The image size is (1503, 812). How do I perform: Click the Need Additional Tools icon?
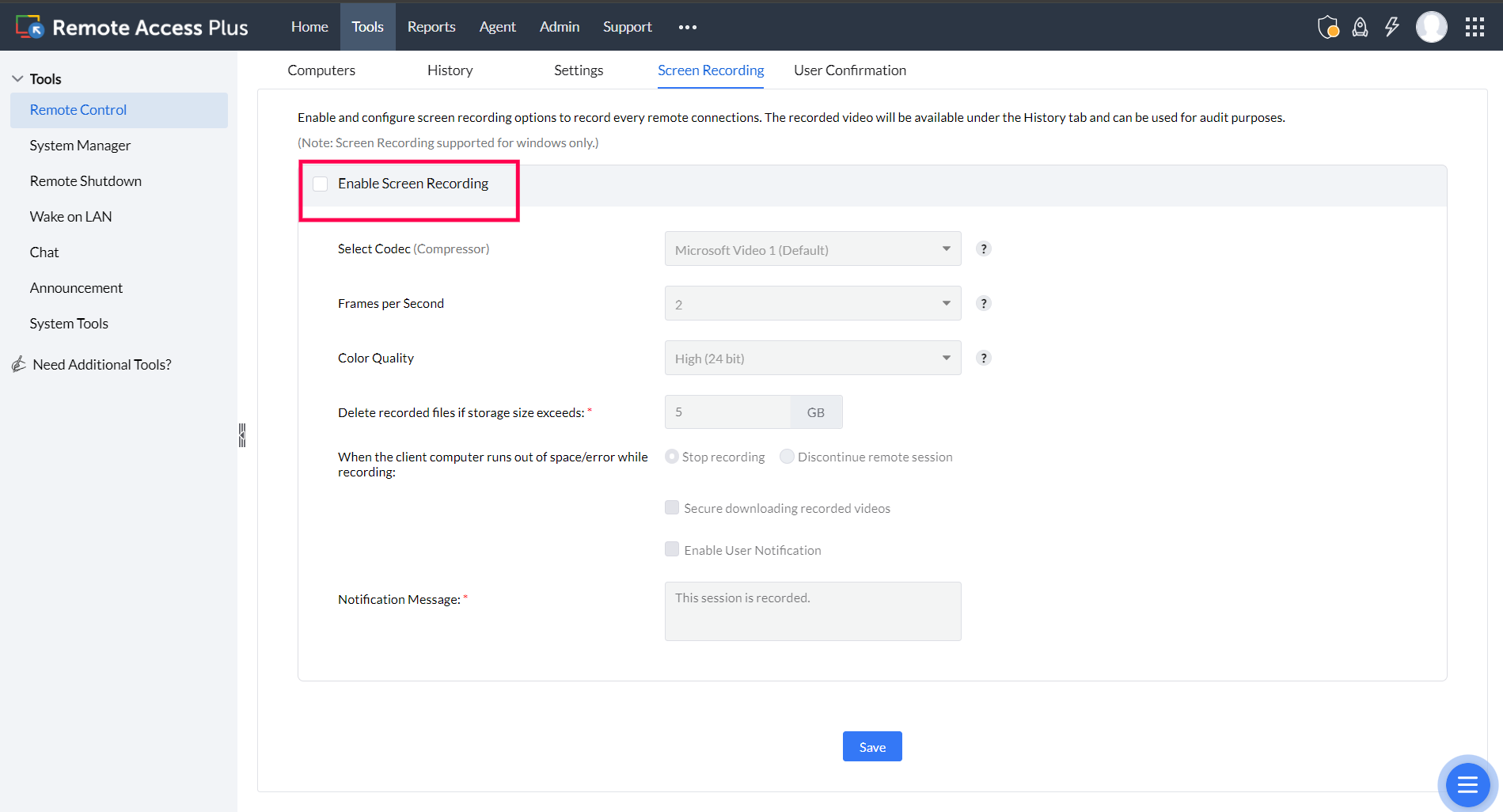tap(19, 364)
